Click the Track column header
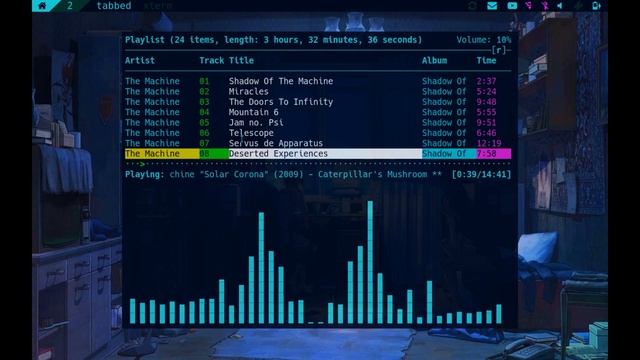Image resolution: width=640 pixels, height=360 pixels. coord(211,60)
